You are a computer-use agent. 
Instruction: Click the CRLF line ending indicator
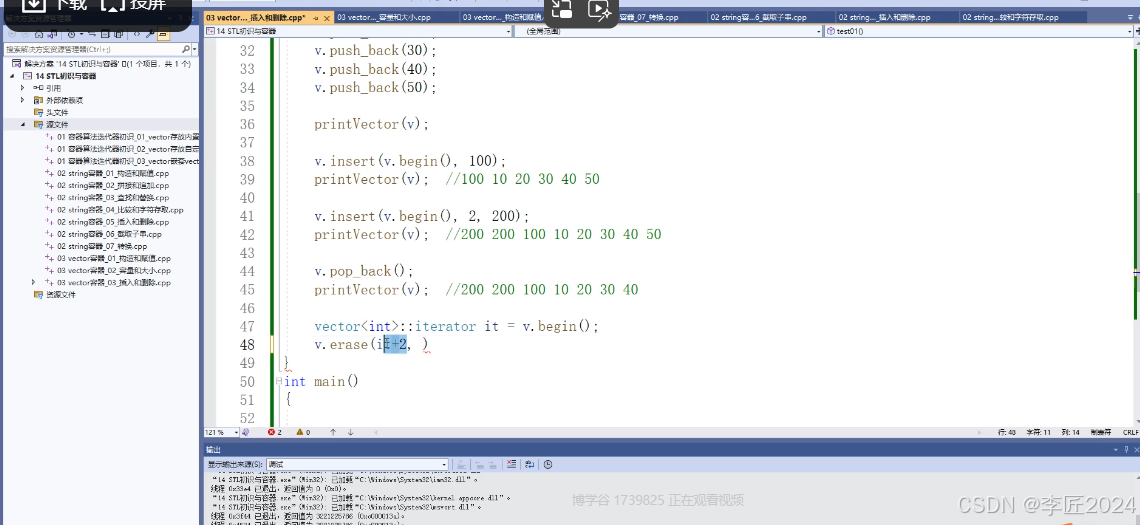point(1130,432)
